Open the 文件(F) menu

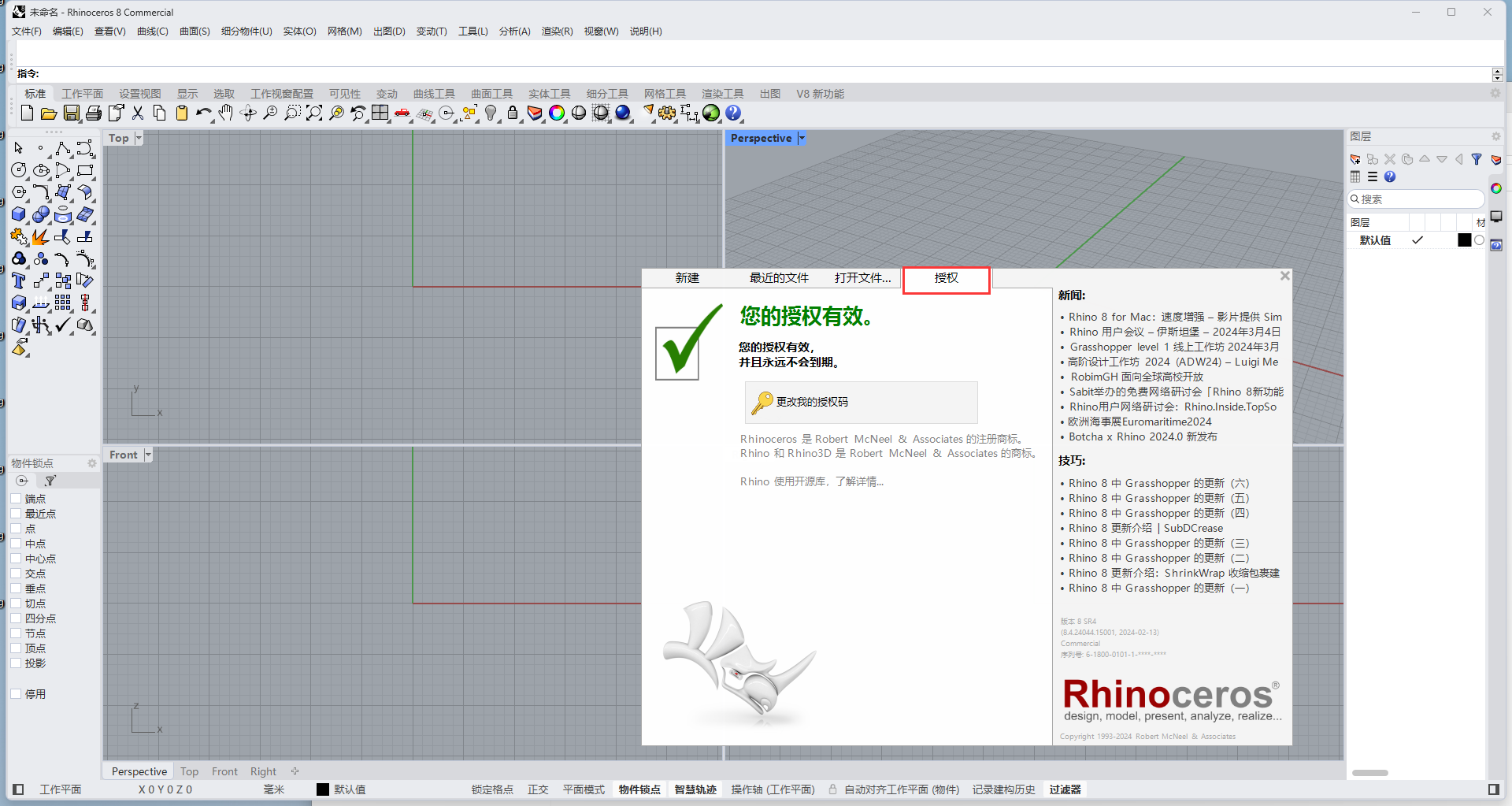[x=27, y=32]
